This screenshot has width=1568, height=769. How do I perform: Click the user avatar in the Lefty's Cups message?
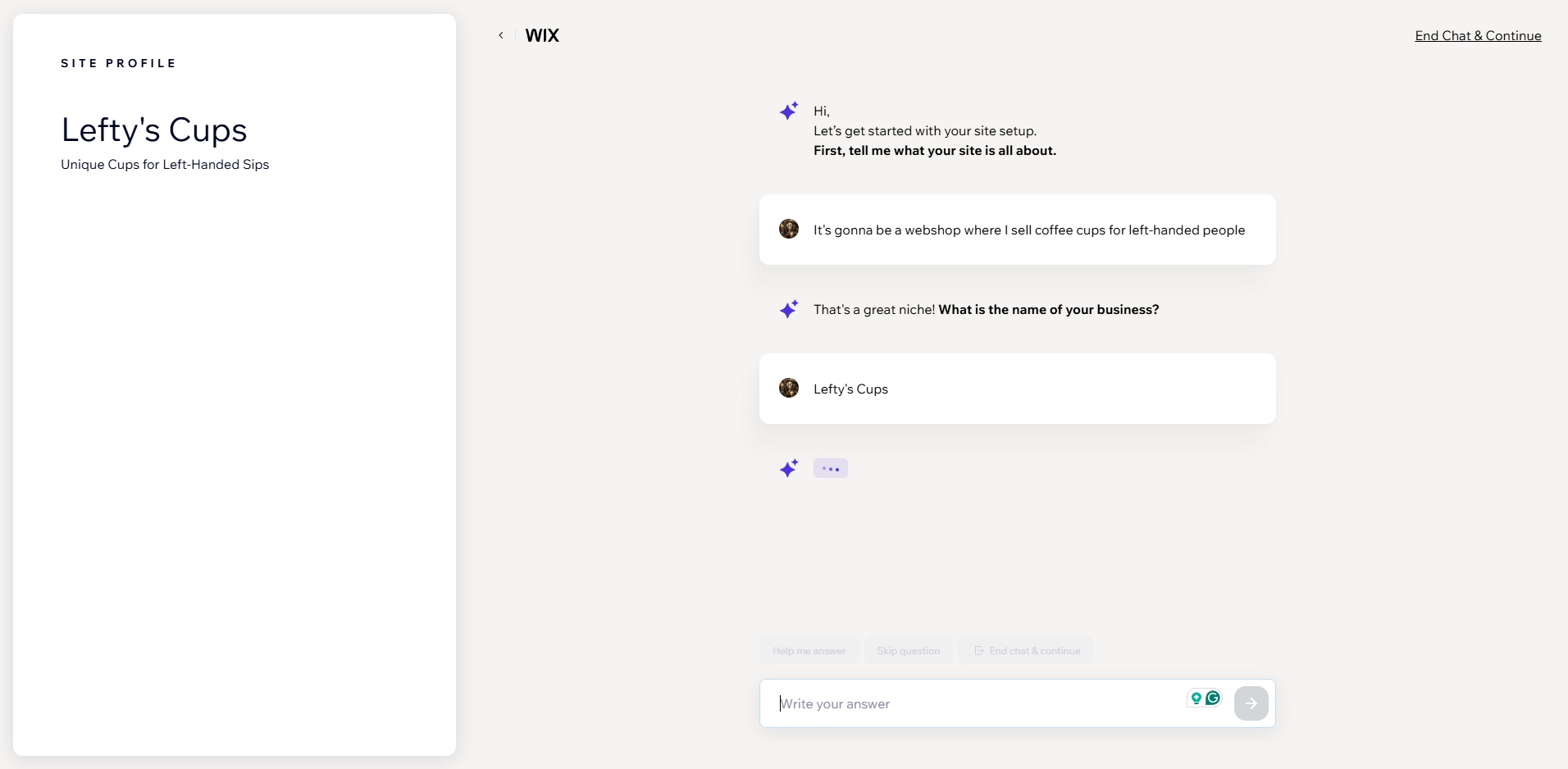[789, 389]
